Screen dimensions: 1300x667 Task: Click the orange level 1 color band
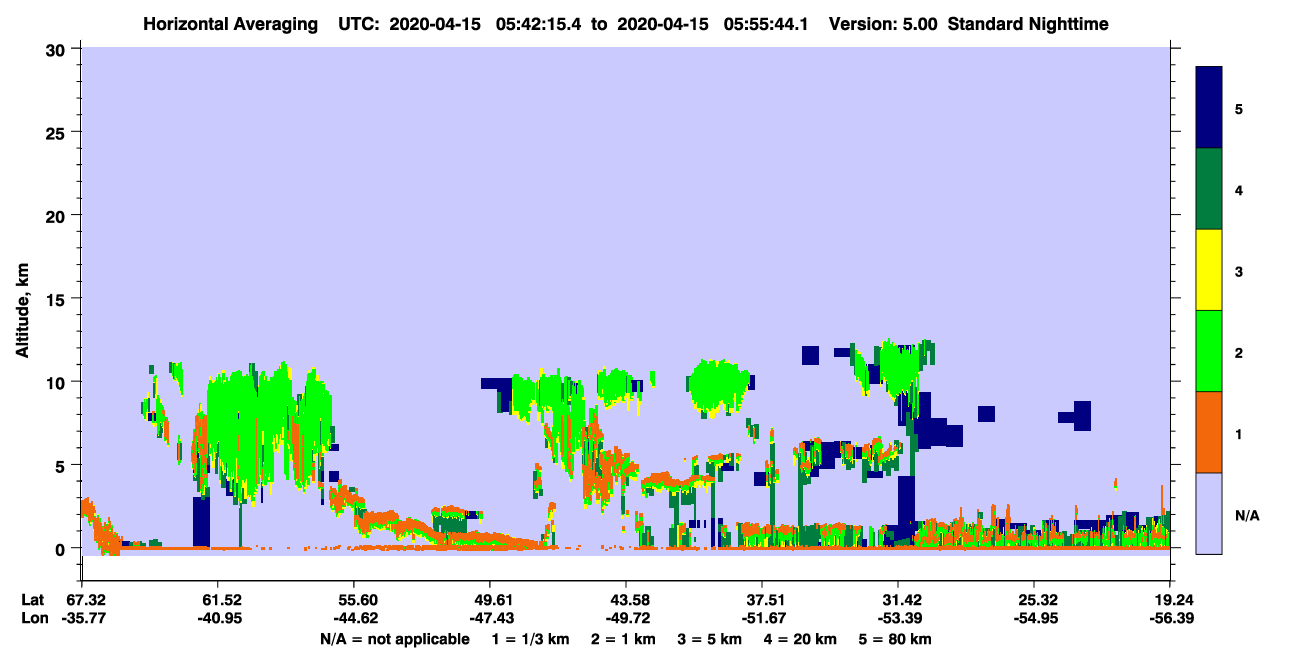point(1209,432)
